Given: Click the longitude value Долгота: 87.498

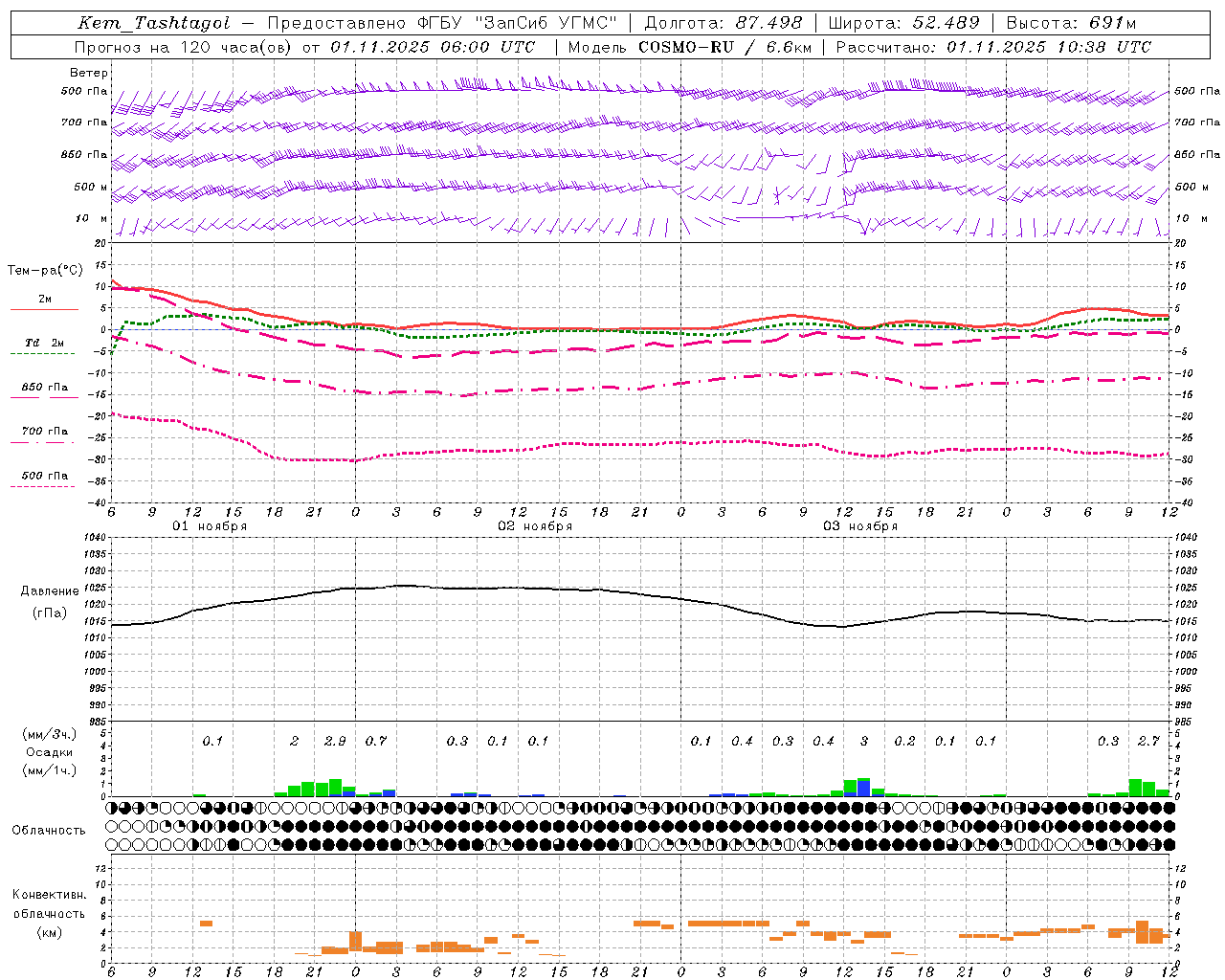Looking at the screenshot, I should point(724,23).
